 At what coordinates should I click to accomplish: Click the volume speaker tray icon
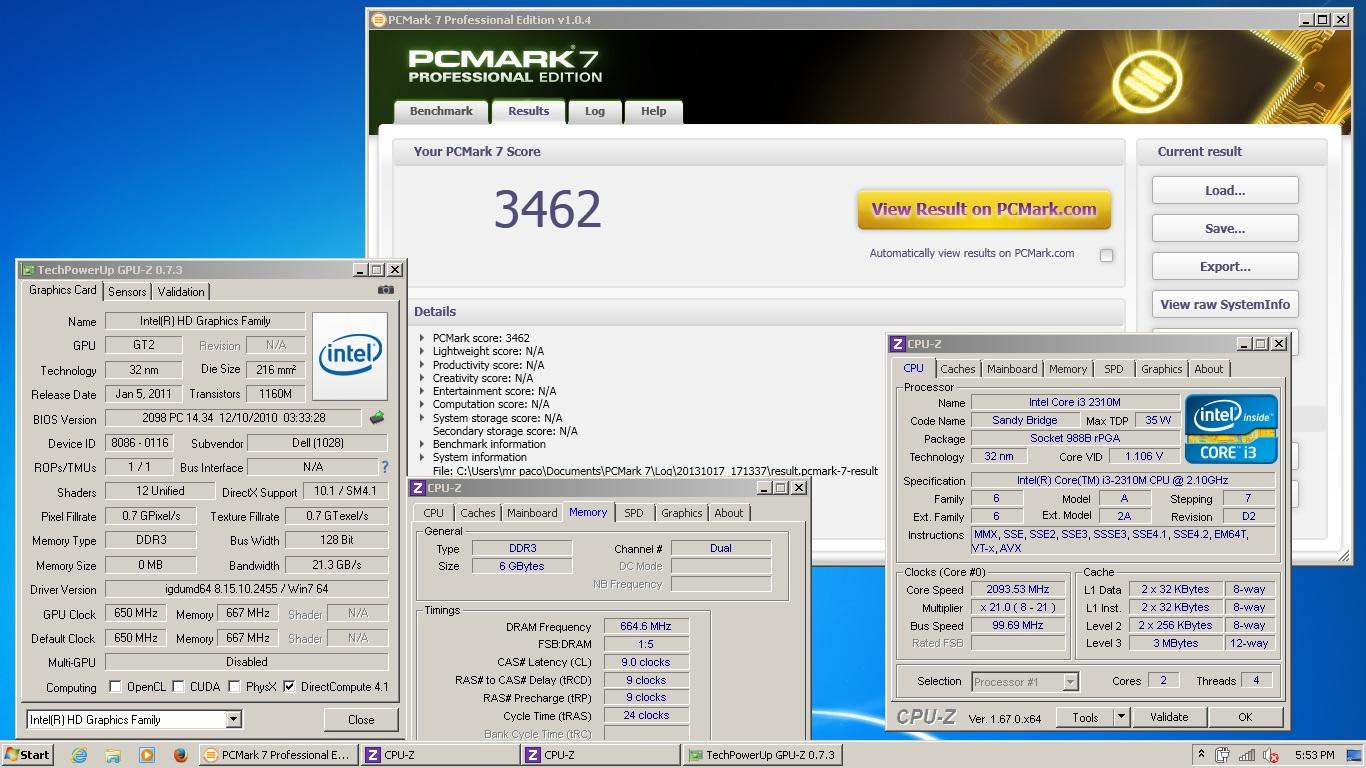(1272, 755)
